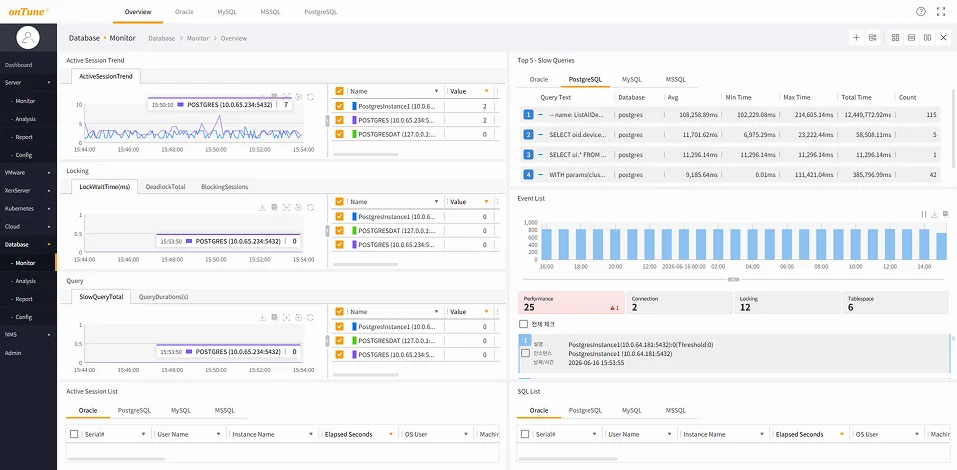Click zoom-in plus icon on Locking chart
This screenshot has height=470, width=957.
click(298, 208)
